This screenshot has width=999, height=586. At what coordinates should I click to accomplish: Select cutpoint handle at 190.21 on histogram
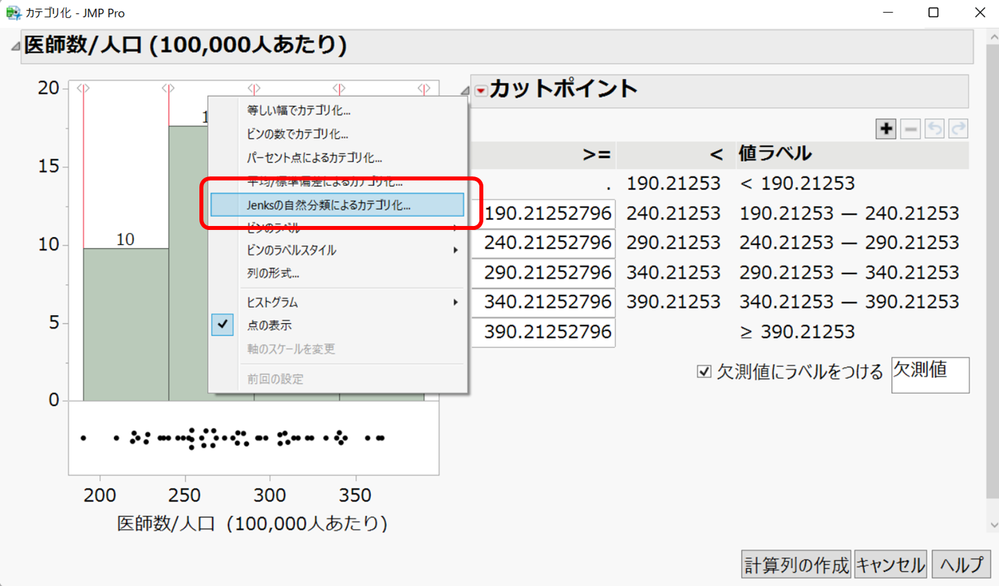click(83, 89)
